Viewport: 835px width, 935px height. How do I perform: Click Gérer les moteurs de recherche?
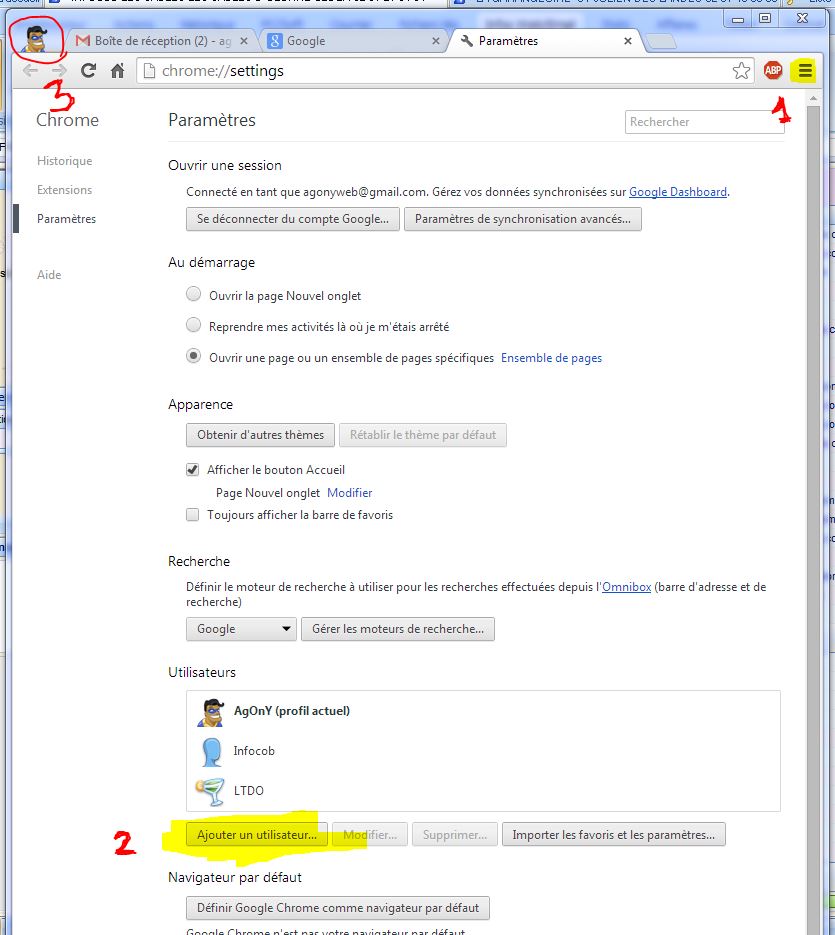pos(398,629)
